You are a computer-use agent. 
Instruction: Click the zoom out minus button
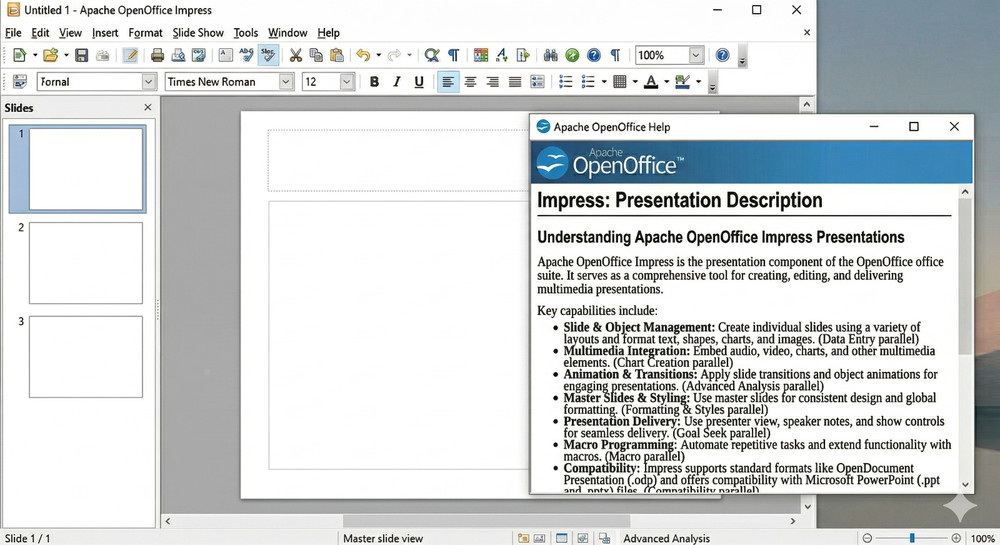pyautogui.click(x=867, y=539)
